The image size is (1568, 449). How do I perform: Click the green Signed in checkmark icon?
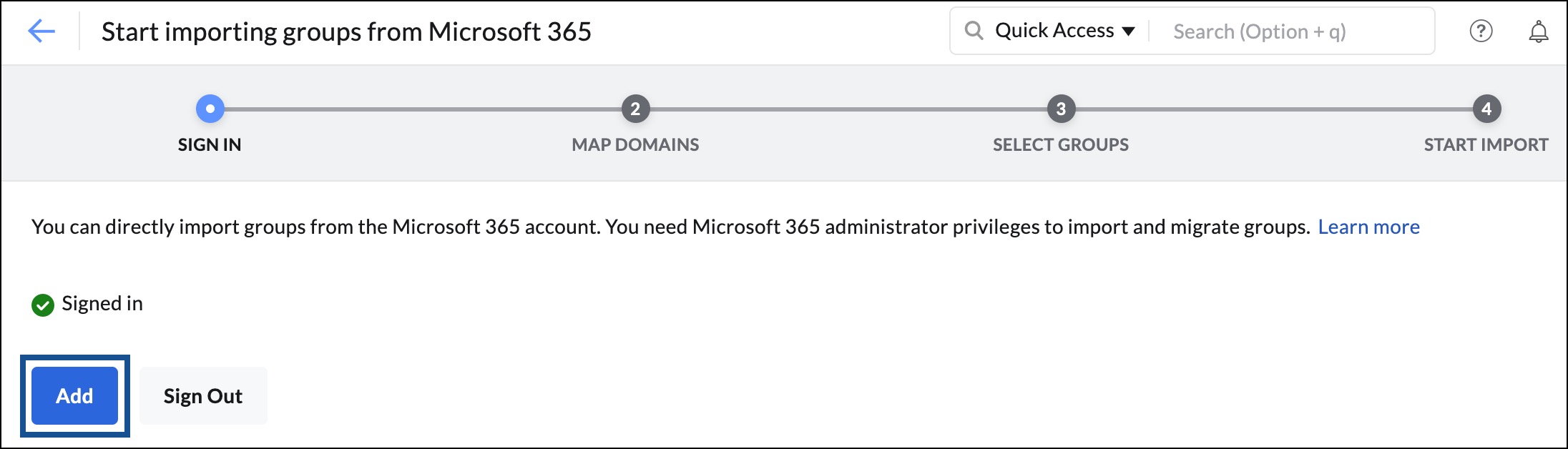pos(43,305)
